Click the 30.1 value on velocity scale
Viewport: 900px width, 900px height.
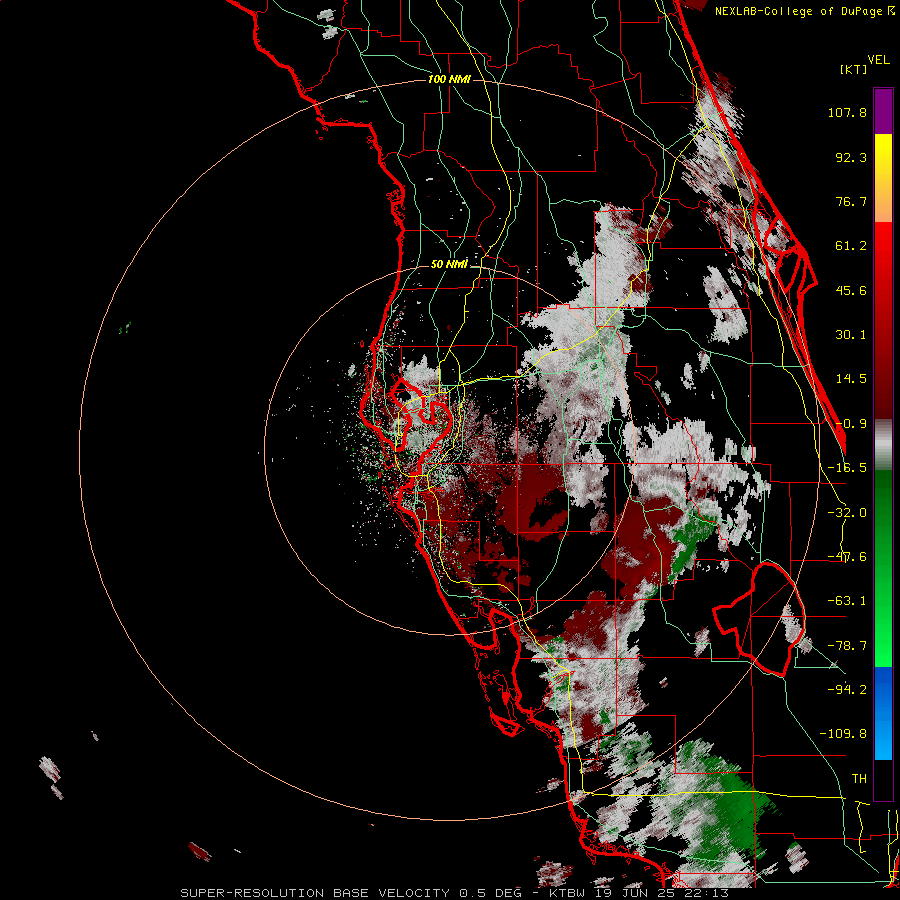[851, 335]
